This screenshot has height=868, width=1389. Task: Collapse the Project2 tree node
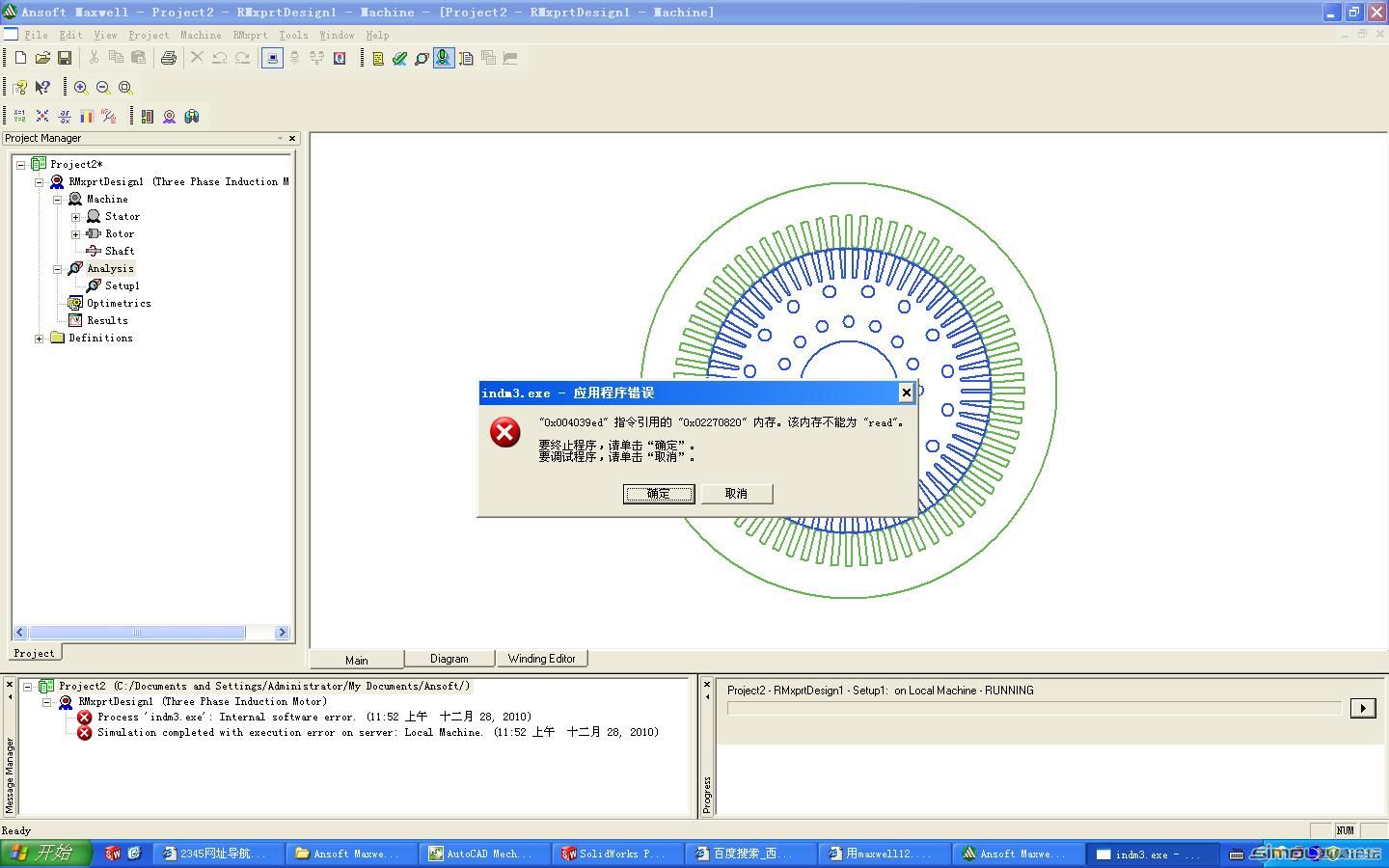[x=20, y=164]
